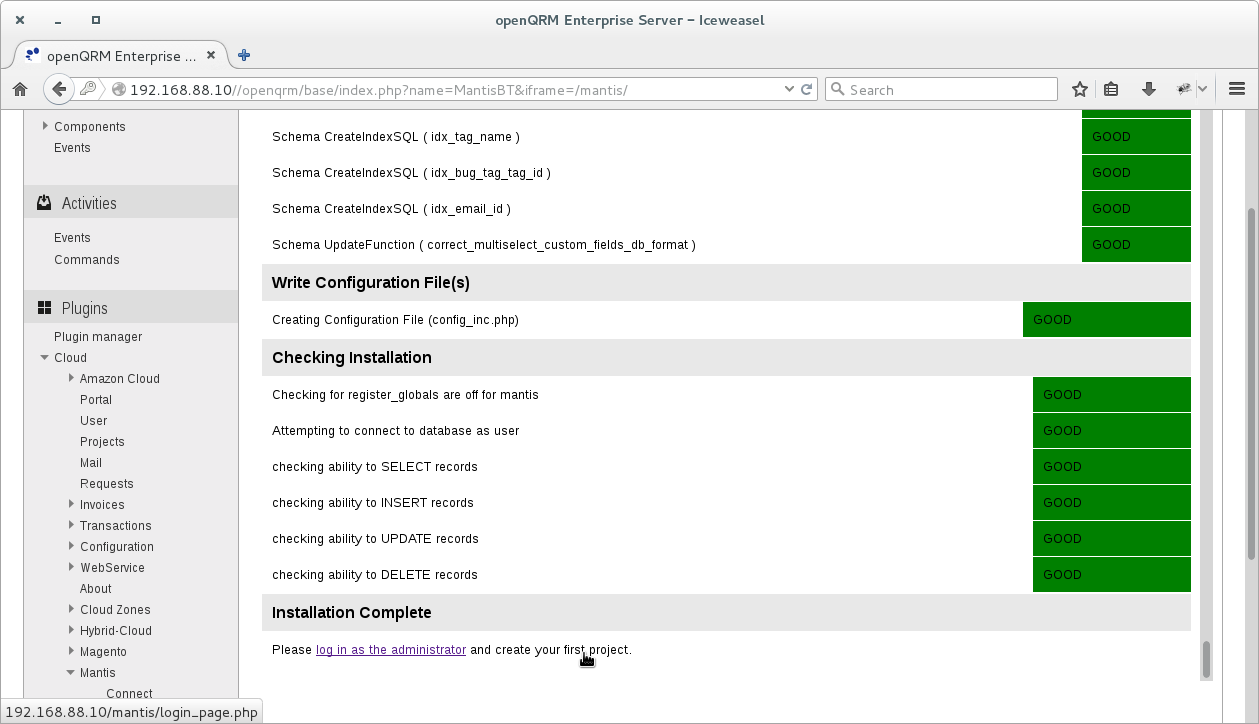Expand the Configuration node
1259x724 pixels.
click(x=71, y=546)
